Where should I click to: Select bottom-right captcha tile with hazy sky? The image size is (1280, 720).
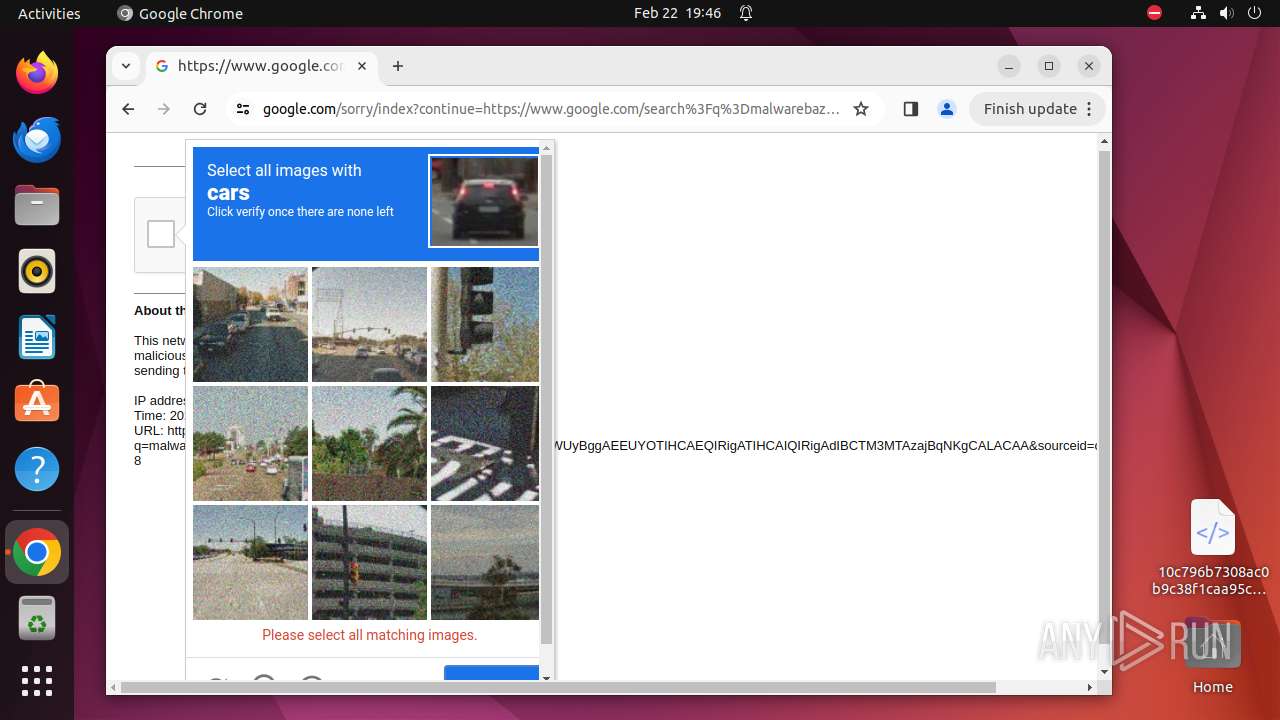(485, 562)
